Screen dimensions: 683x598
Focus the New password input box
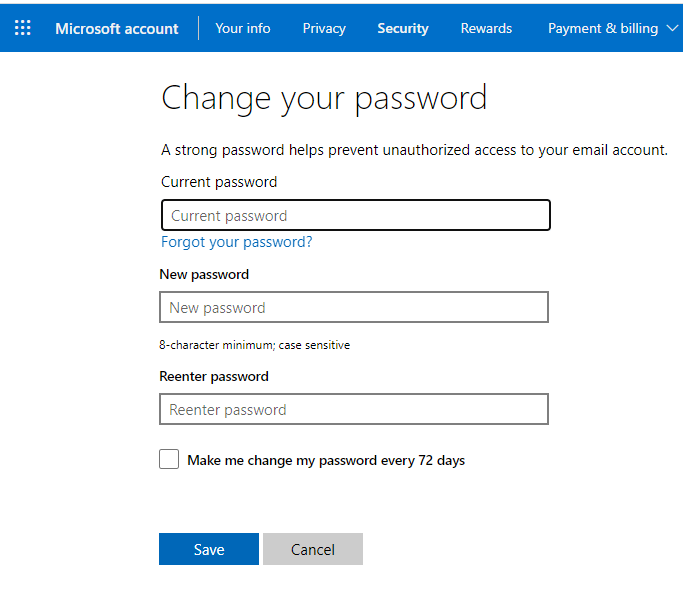click(354, 307)
